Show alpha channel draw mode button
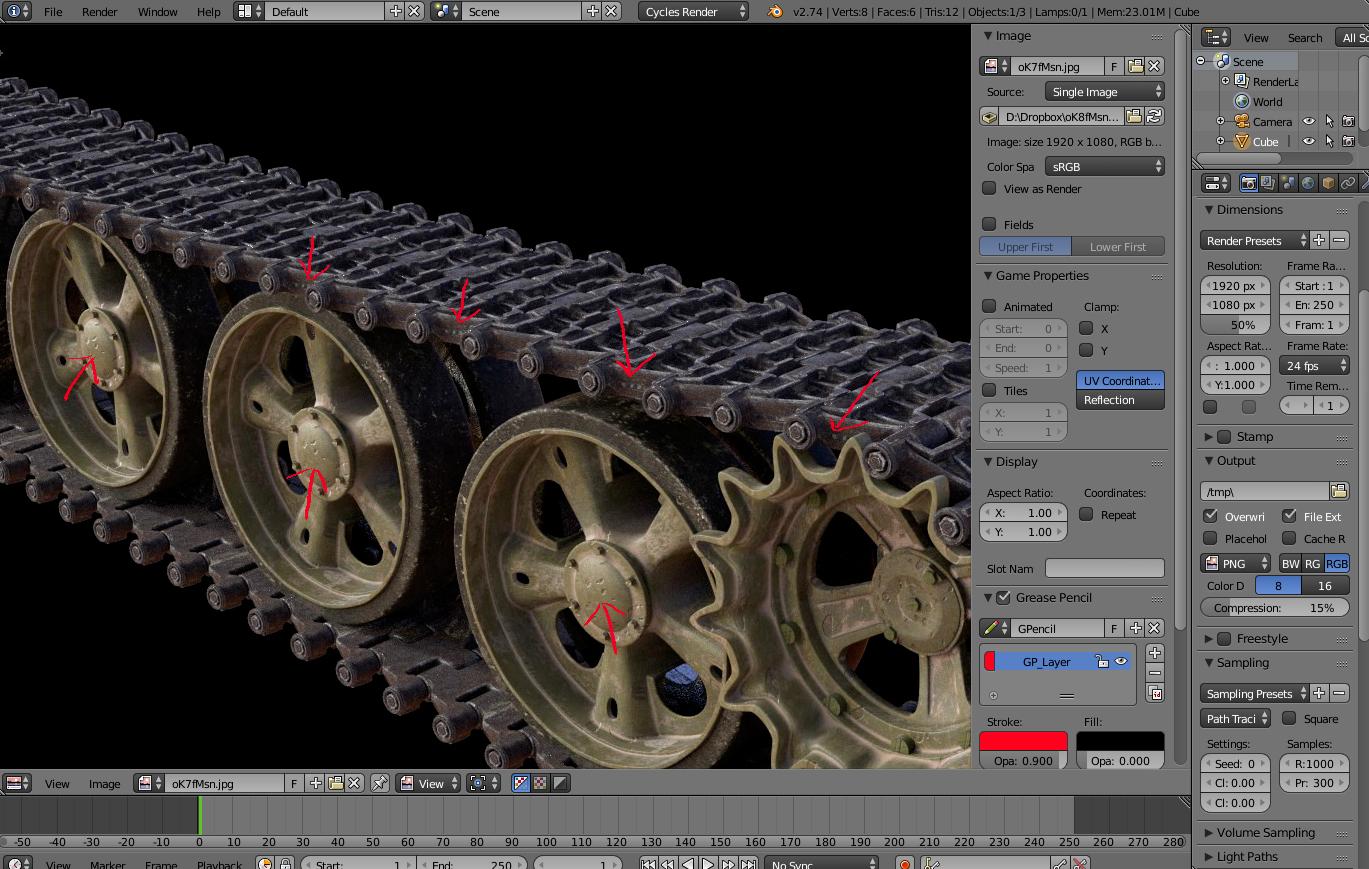 click(560, 783)
